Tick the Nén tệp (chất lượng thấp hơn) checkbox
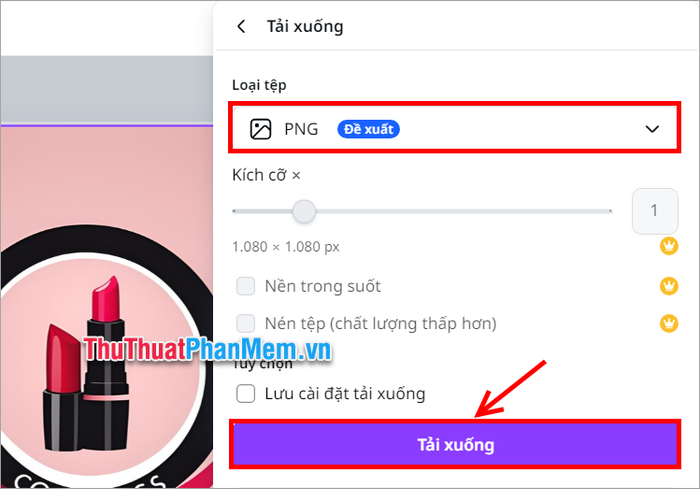This screenshot has height=489, width=700. (246, 323)
